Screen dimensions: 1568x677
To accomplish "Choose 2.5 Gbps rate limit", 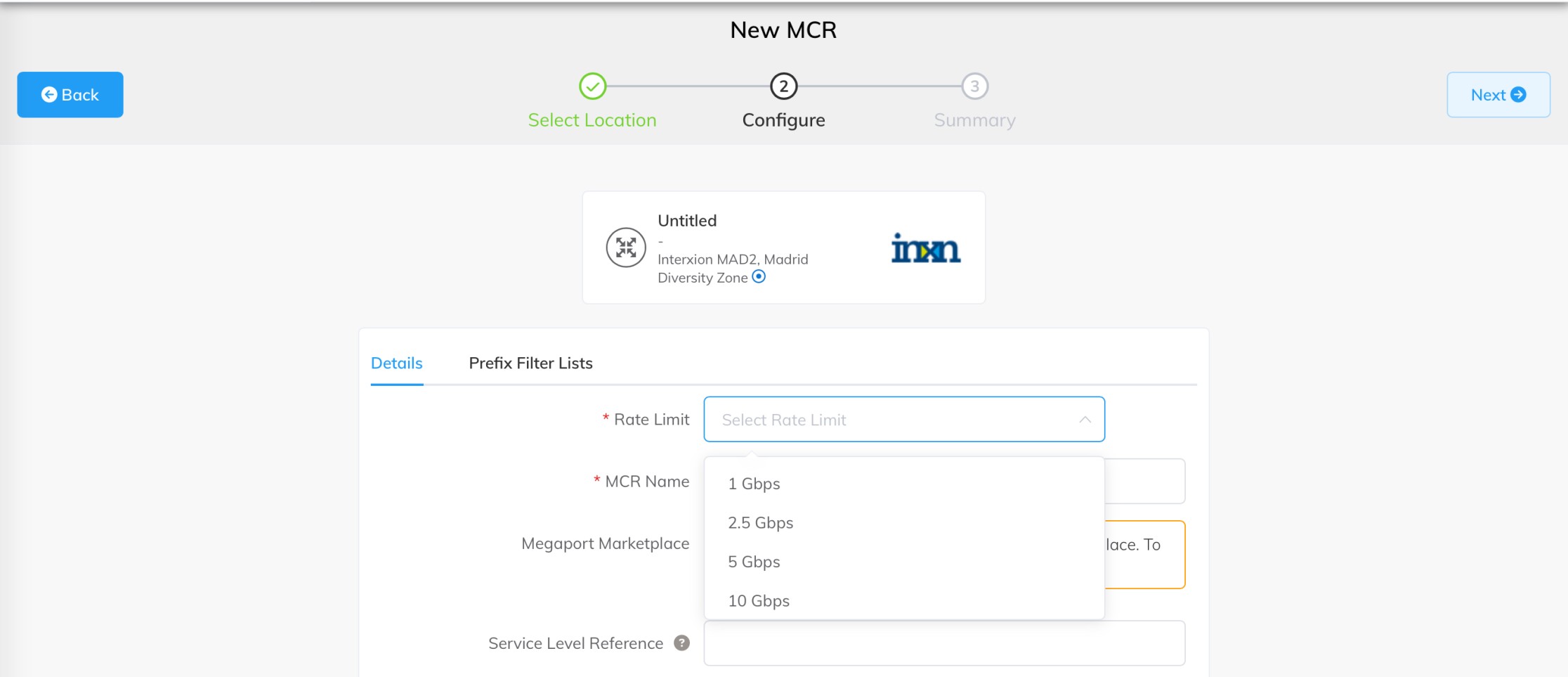I will 904,523.
